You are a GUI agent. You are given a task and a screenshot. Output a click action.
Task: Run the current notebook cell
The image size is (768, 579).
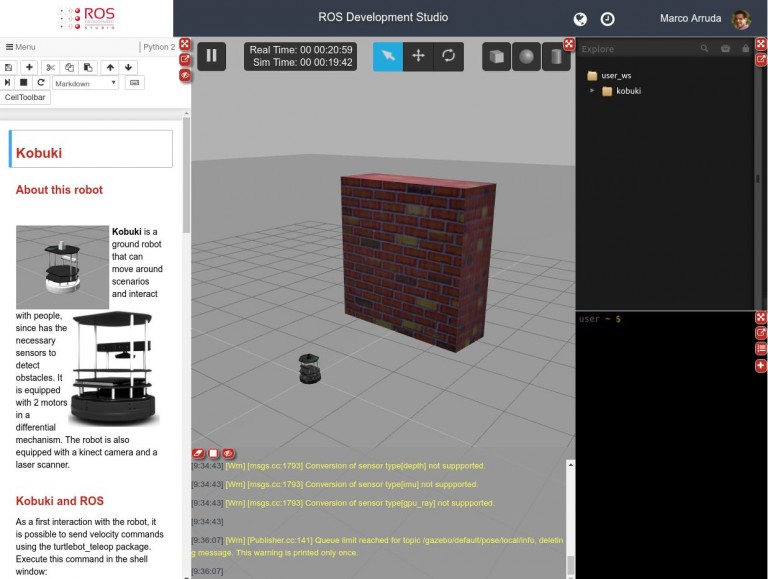(x=7, y=83)
